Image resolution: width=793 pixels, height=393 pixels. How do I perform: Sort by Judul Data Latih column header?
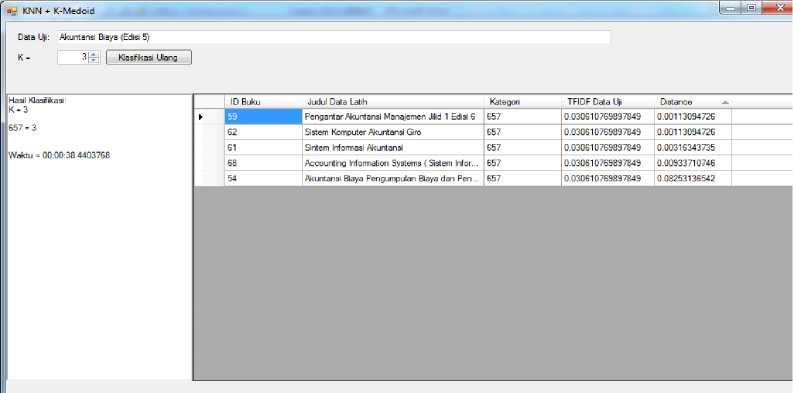coord(393,102)
